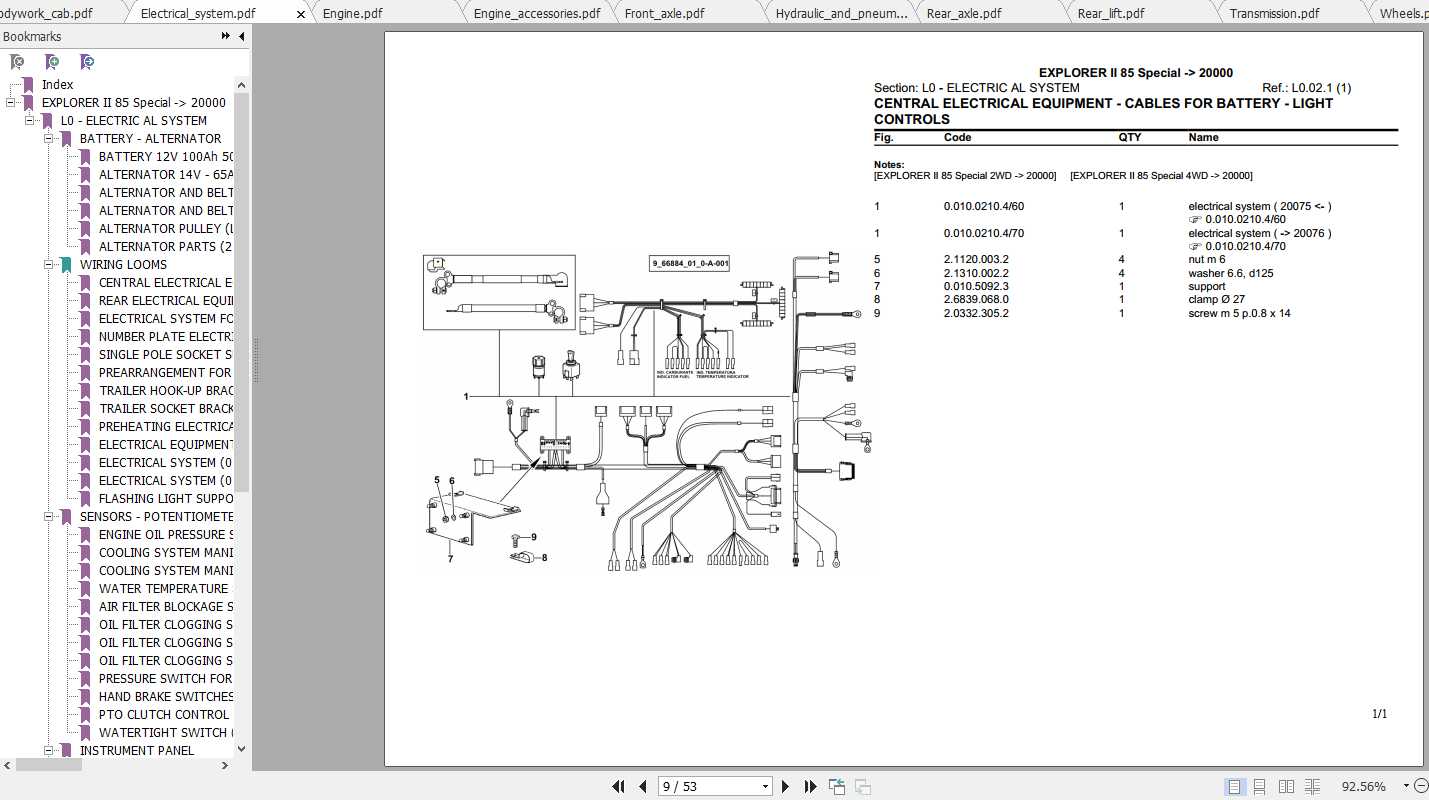Click the go to last page icon
Screen dimensions: 1429x800
[810, 787]
